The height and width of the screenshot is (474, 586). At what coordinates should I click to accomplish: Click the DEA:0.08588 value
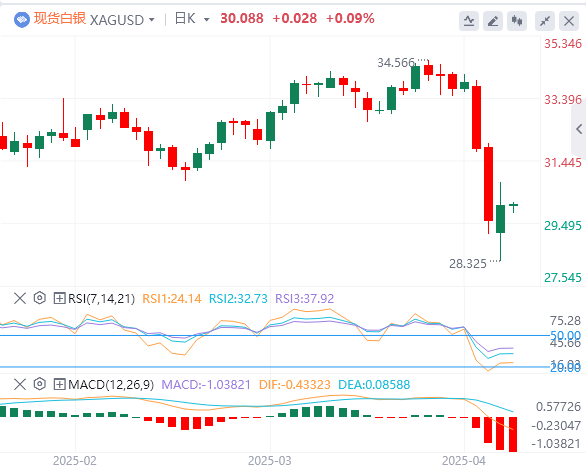[x=374, y=384]
